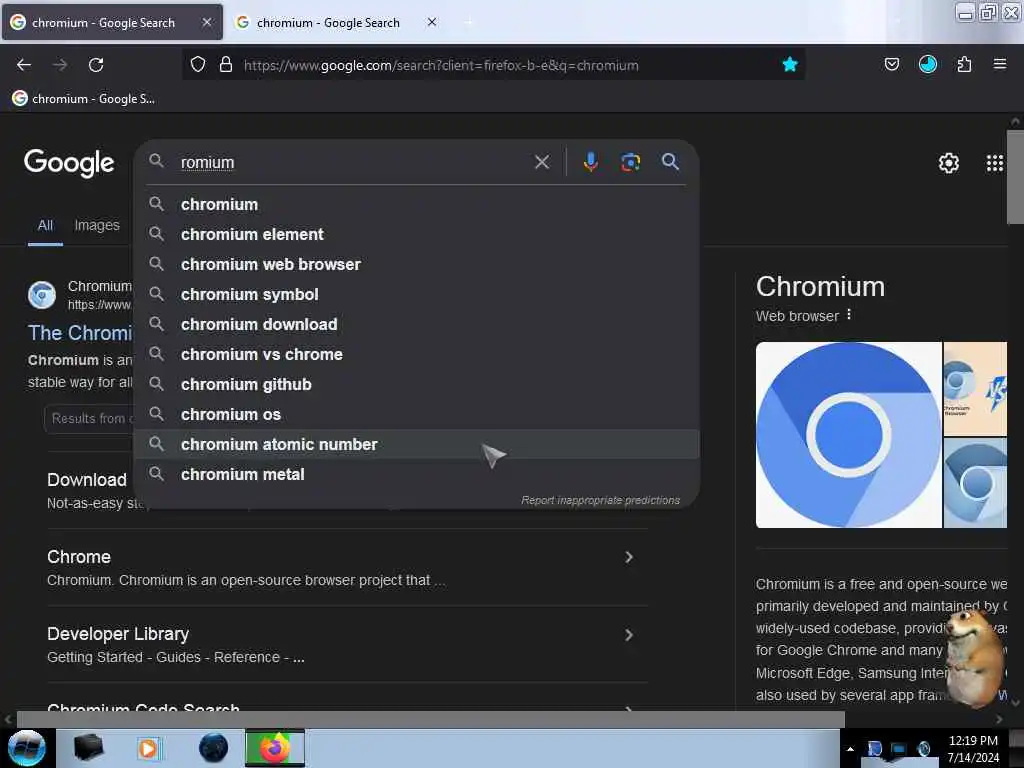Click the Chromium site favicon in first result
Viewport: 1024px width, 768px height.
42,295
